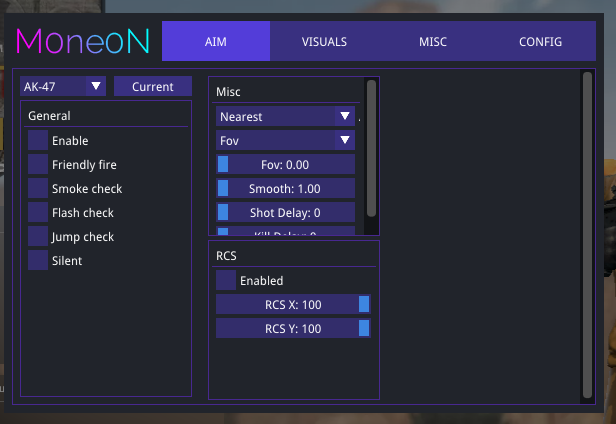Click the arrow on Nearest dropdown

click(x=345, y=116)
